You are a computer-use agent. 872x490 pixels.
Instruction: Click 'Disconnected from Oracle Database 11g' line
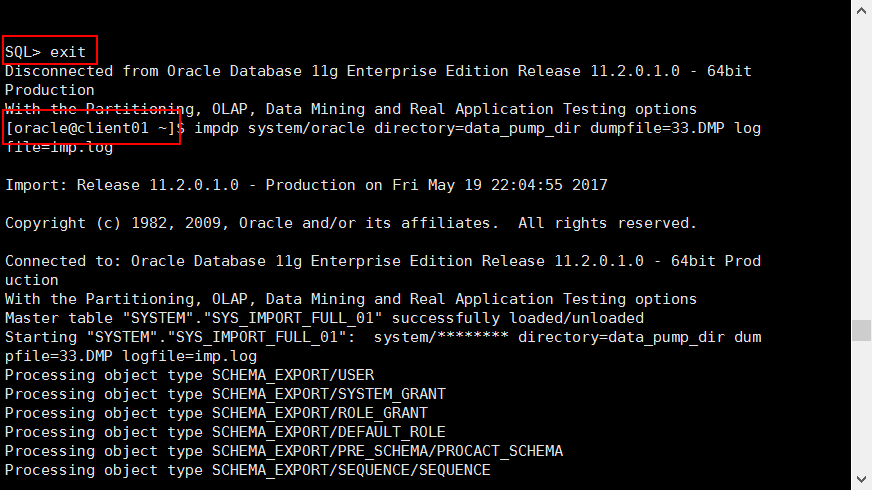tap(378, 71)
